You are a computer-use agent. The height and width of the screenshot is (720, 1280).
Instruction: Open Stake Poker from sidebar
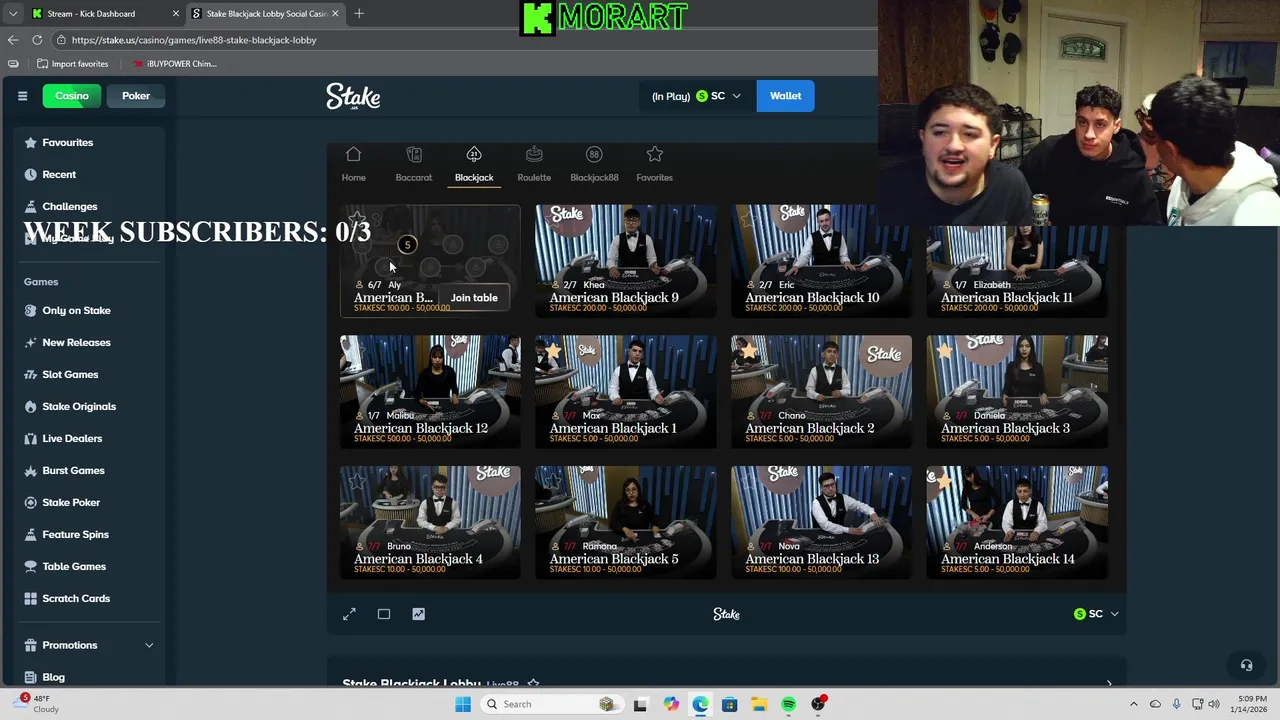[71, 503]
